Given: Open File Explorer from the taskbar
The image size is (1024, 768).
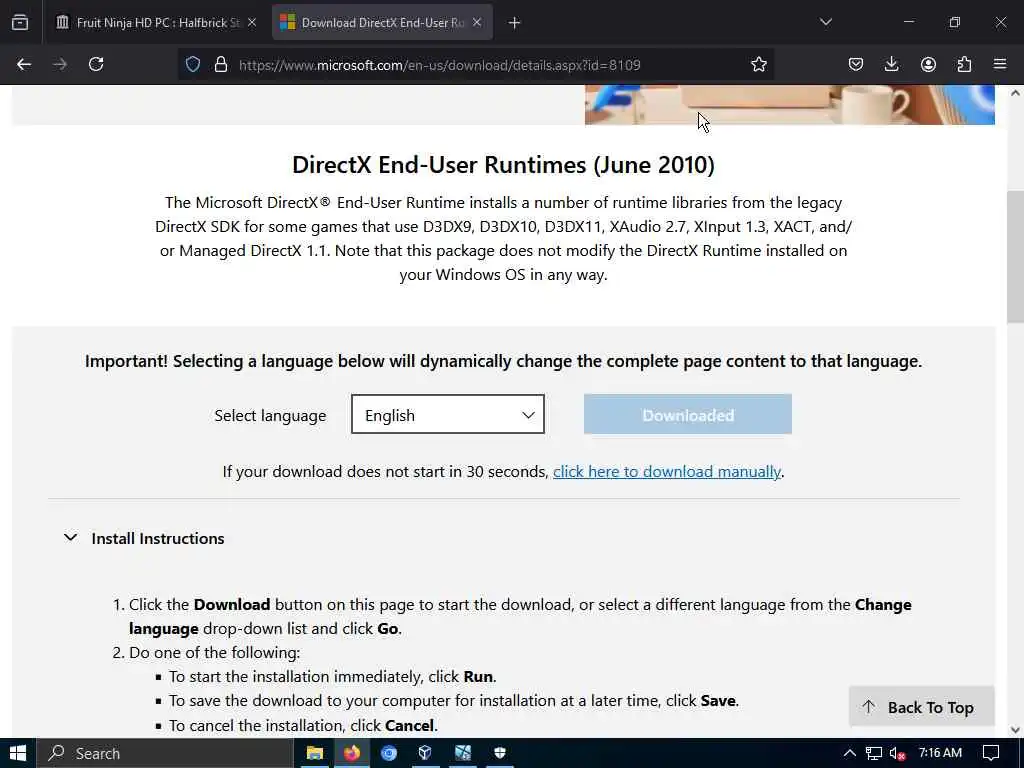Looking at the screenshot, I should click(315, 753).
